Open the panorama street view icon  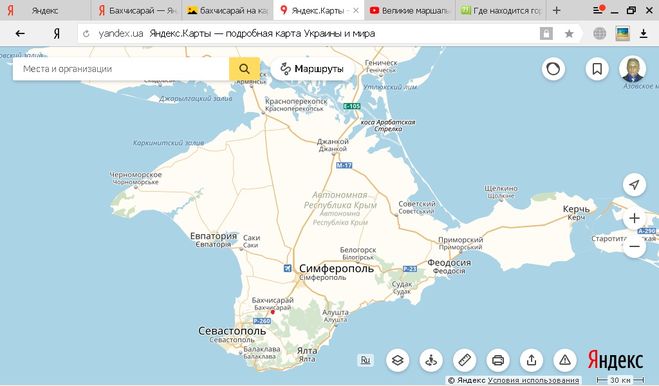(431, 360)
